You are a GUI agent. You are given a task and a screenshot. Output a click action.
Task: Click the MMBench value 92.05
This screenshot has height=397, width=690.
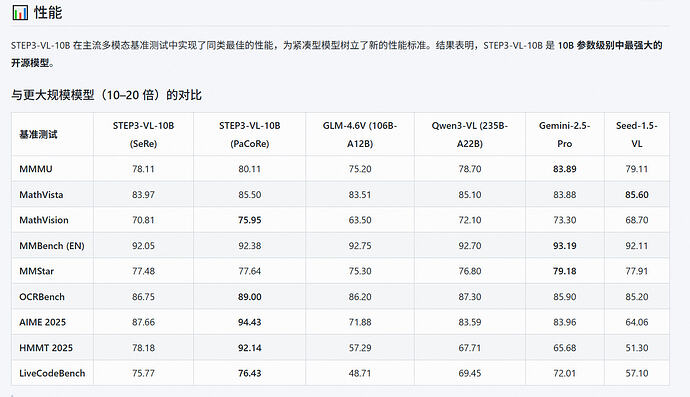click(x=143, y=246)
